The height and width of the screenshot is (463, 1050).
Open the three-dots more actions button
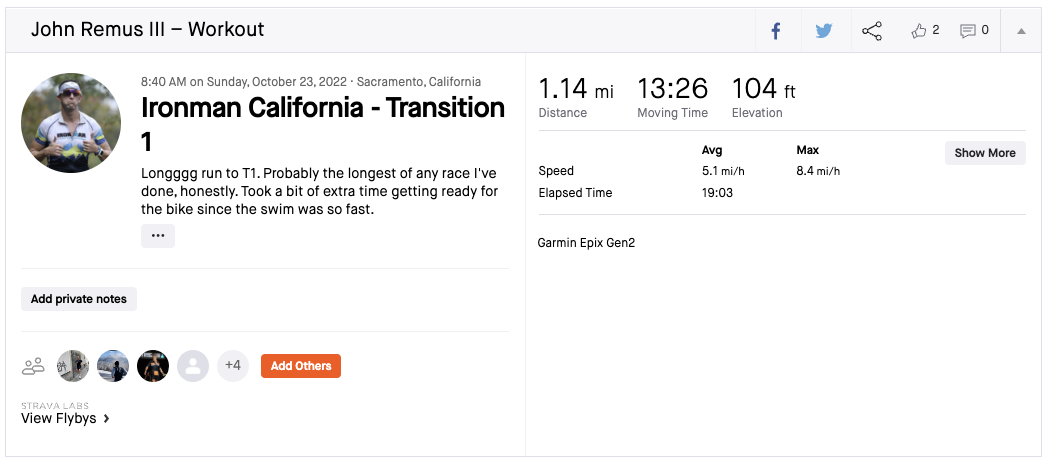coord(158,236)
